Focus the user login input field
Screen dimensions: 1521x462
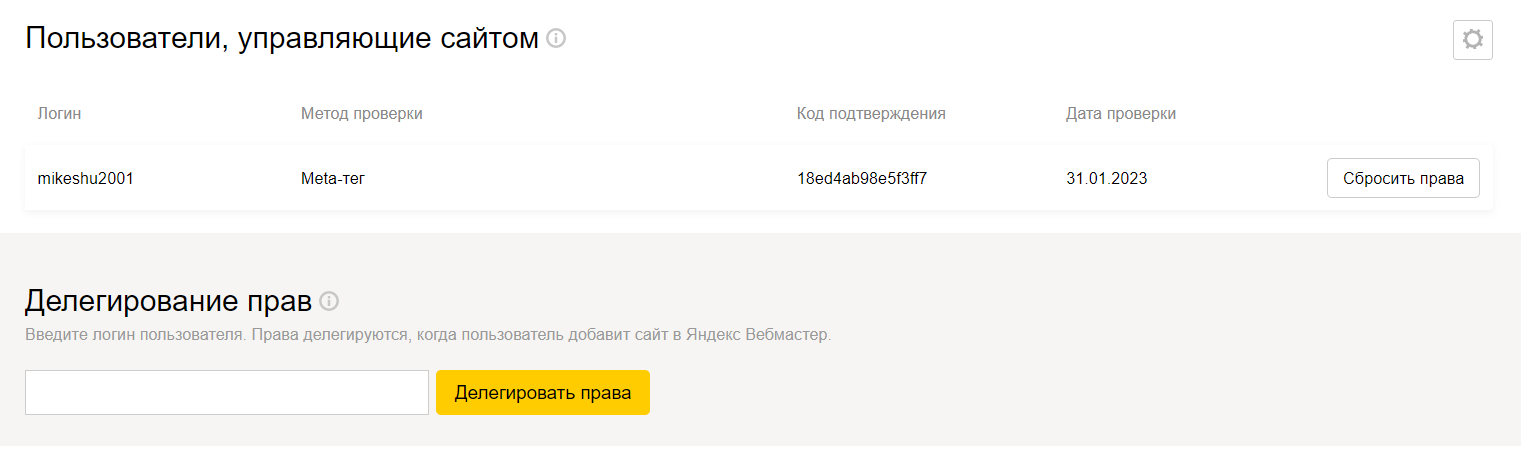(227, 392)
